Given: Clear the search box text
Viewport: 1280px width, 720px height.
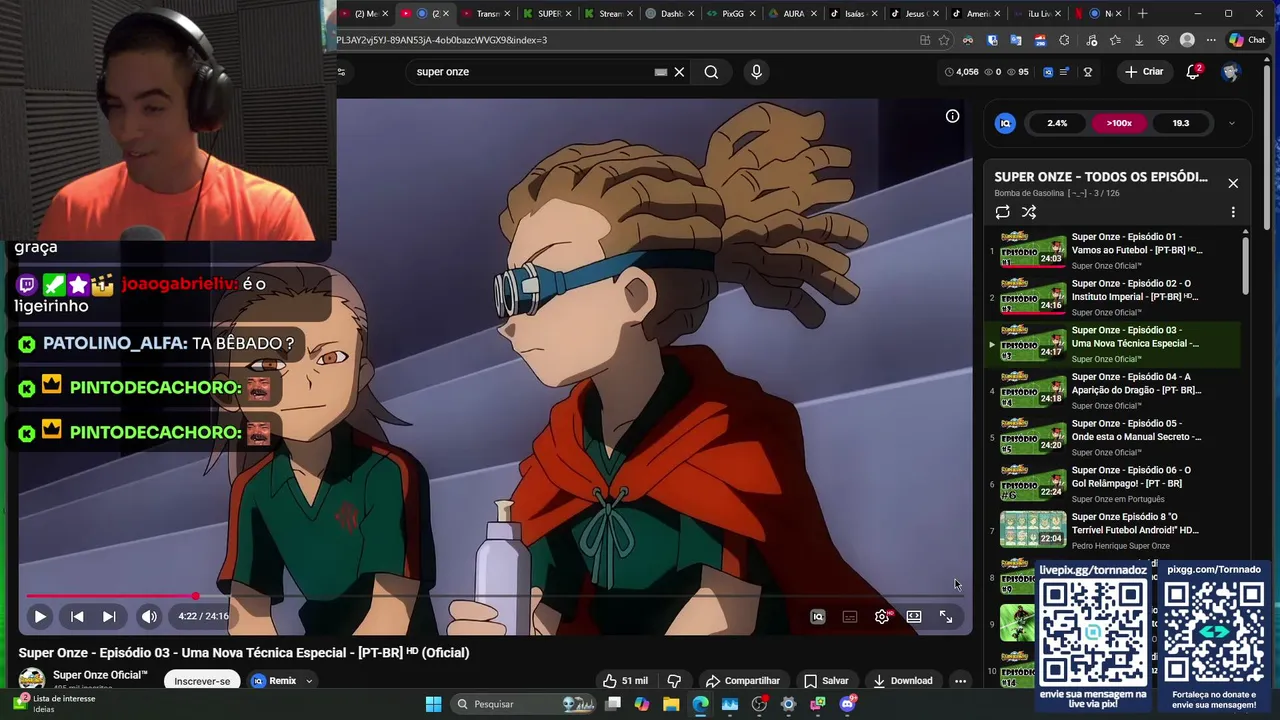Looking at the screenshot, I should [x=679, y=72].
